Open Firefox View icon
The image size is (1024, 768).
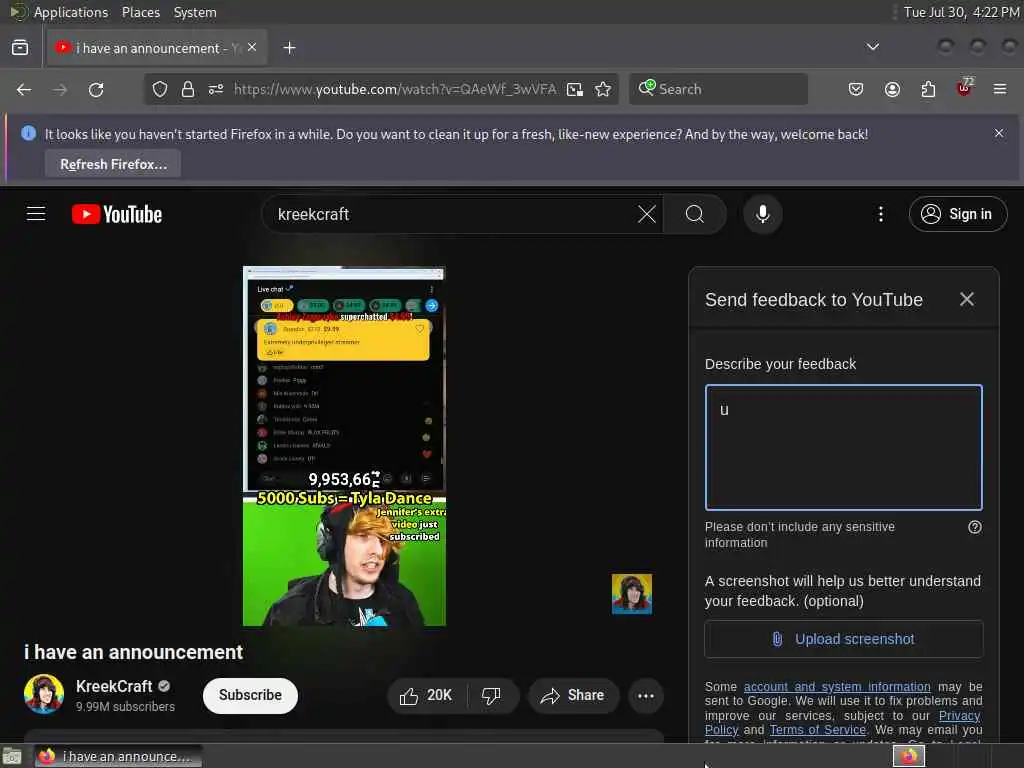tap(20, 48)
